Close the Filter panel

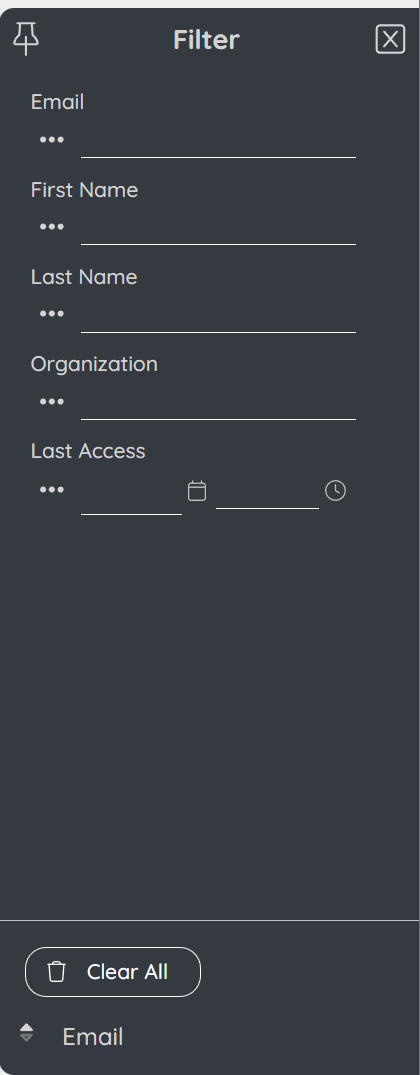tap(391, 39)
